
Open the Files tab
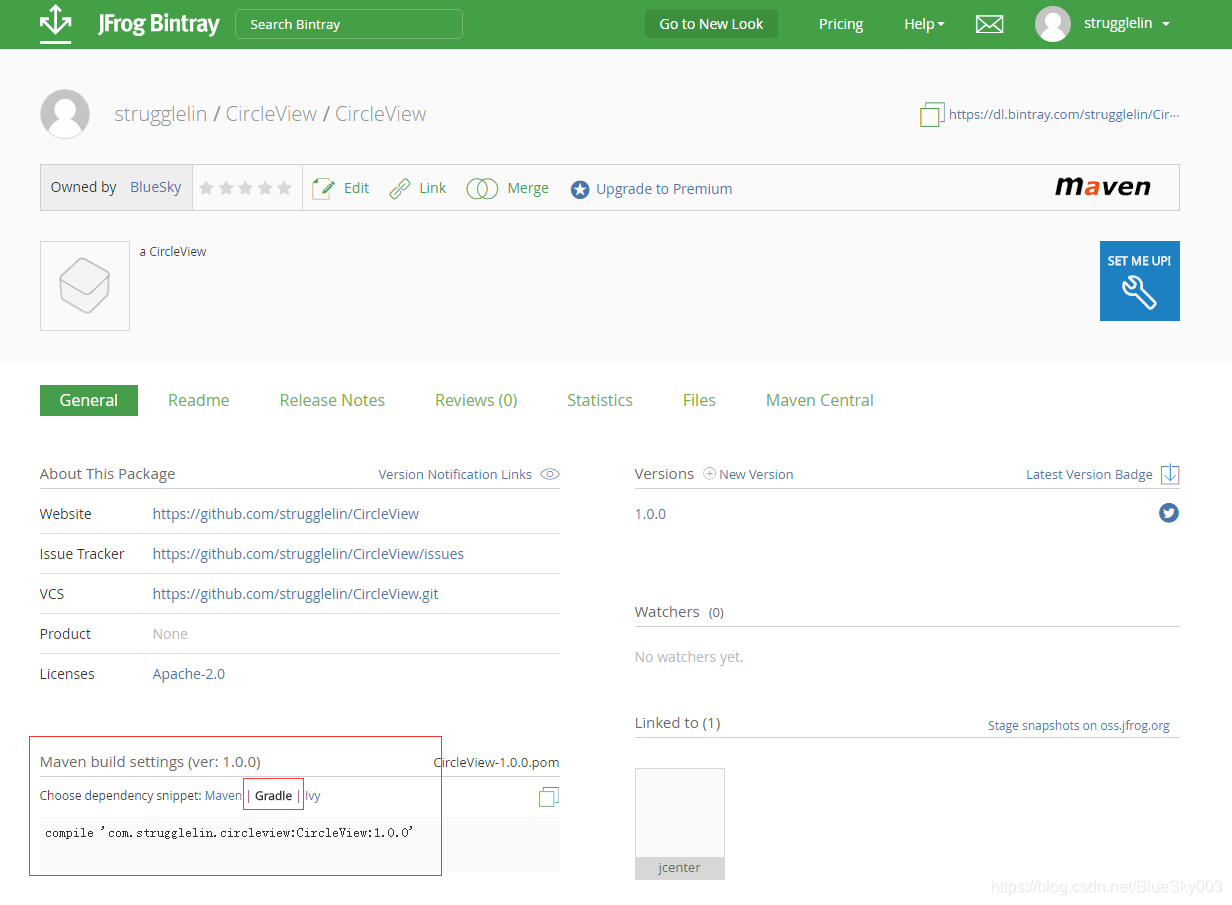point(699,400)
